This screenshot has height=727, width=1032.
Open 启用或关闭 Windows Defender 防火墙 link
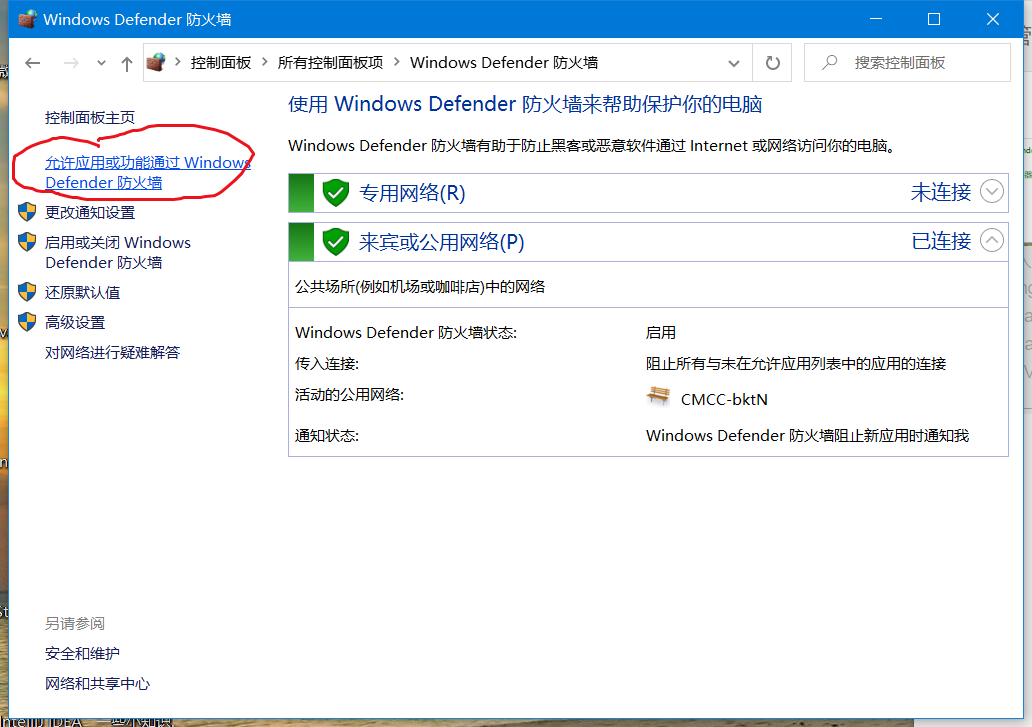[118, 253]
